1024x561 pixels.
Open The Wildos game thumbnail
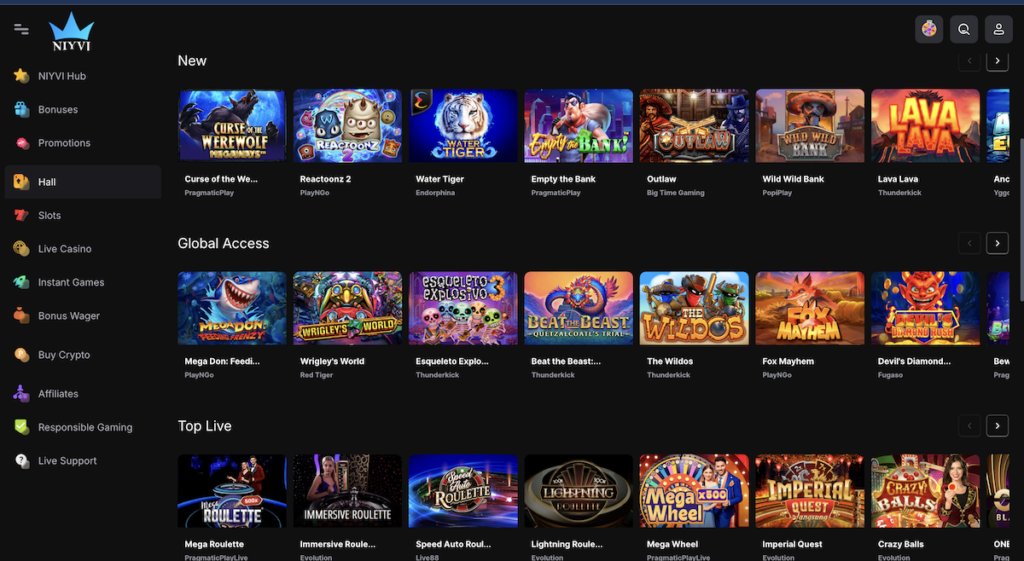pyautogui.click(x=694, y=308)
